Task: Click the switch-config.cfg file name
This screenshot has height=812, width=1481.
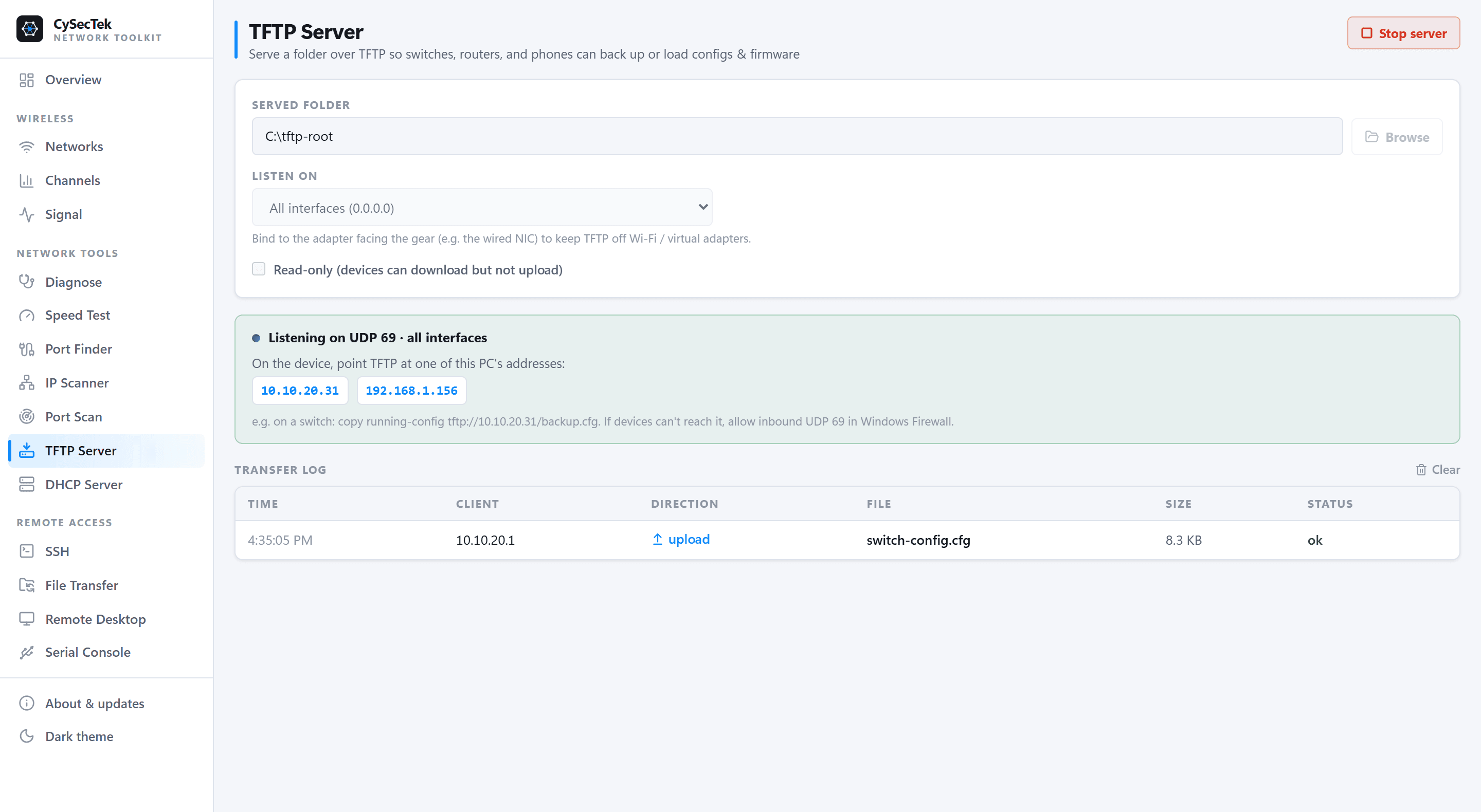Action: point(918,540)
